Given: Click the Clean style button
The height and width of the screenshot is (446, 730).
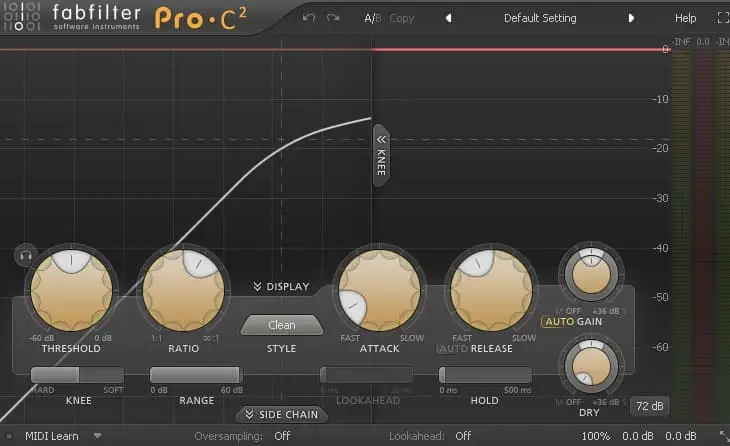Looking at the screenshot, I should tap(282, 325).
